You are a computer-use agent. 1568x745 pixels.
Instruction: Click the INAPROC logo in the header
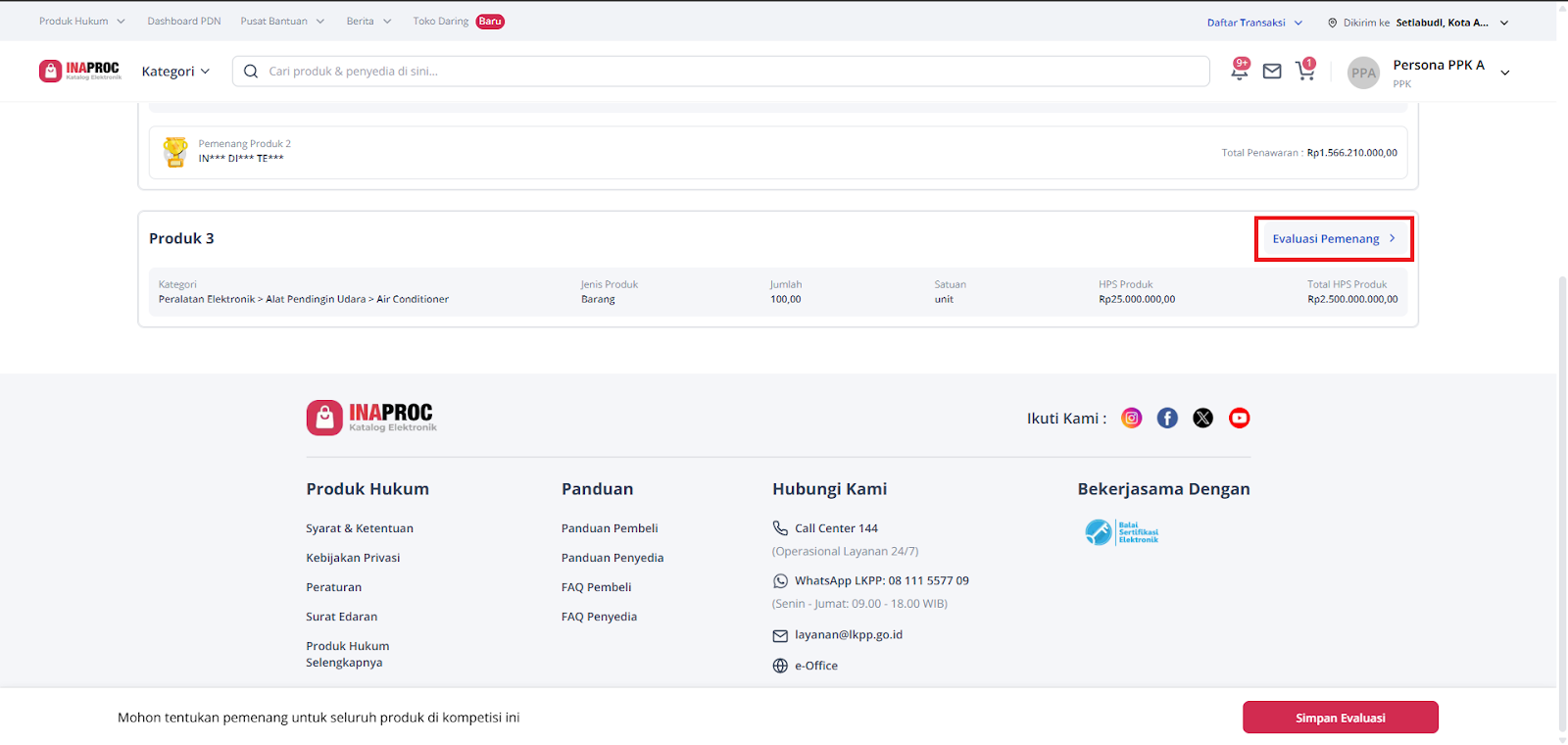(x=80, y=71)
